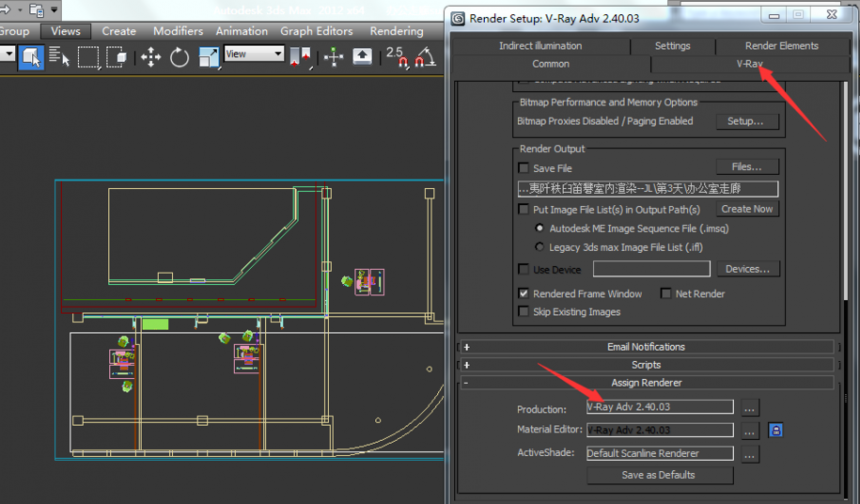Click the Devices... button
860x504 pixels.
(748, 269)
